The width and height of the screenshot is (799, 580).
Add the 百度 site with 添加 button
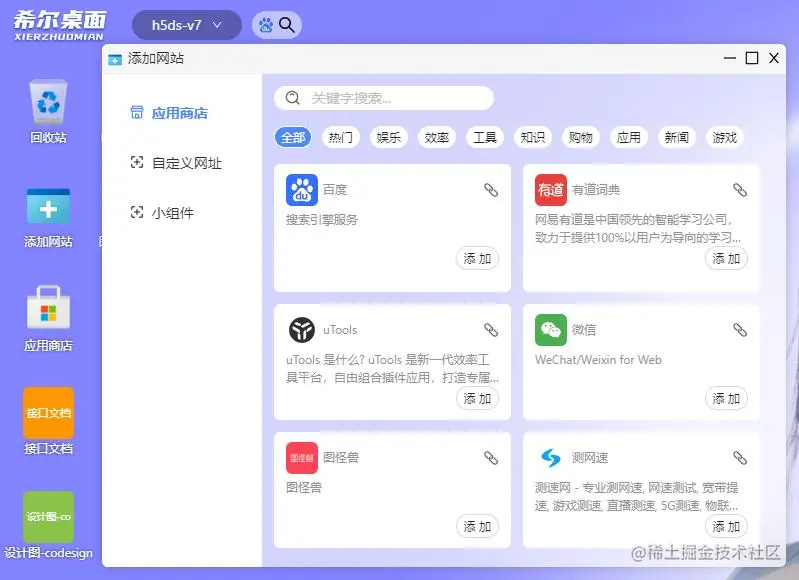click(x=477, y=258)
